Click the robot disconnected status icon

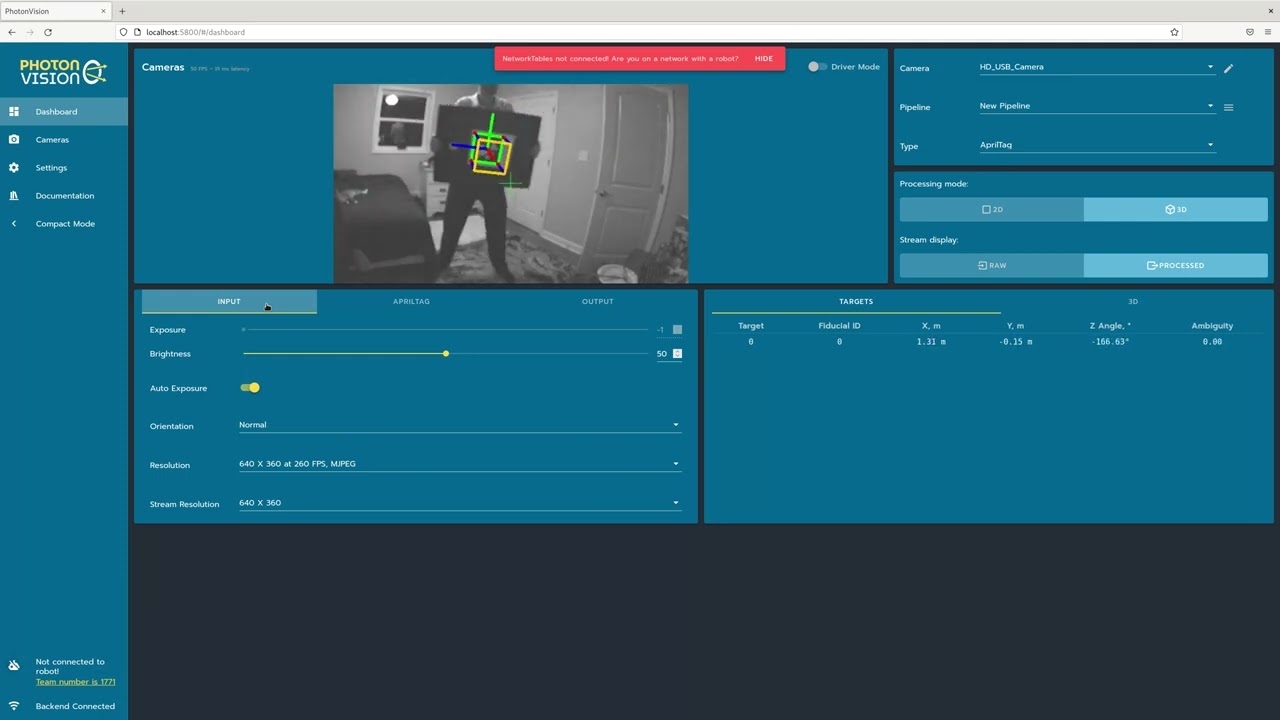14,666
